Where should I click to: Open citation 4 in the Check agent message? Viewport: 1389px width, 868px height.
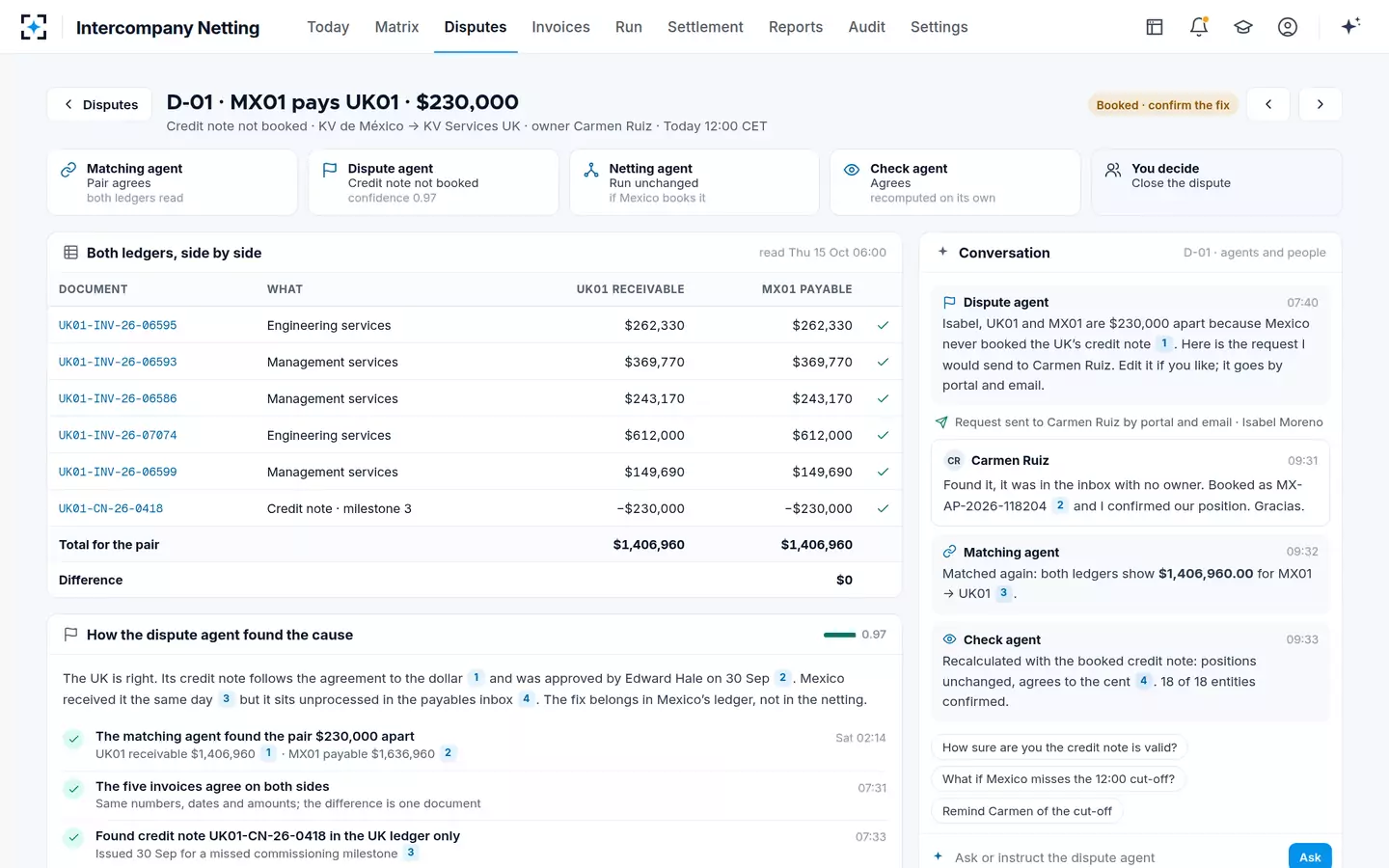coord(1143,681)
